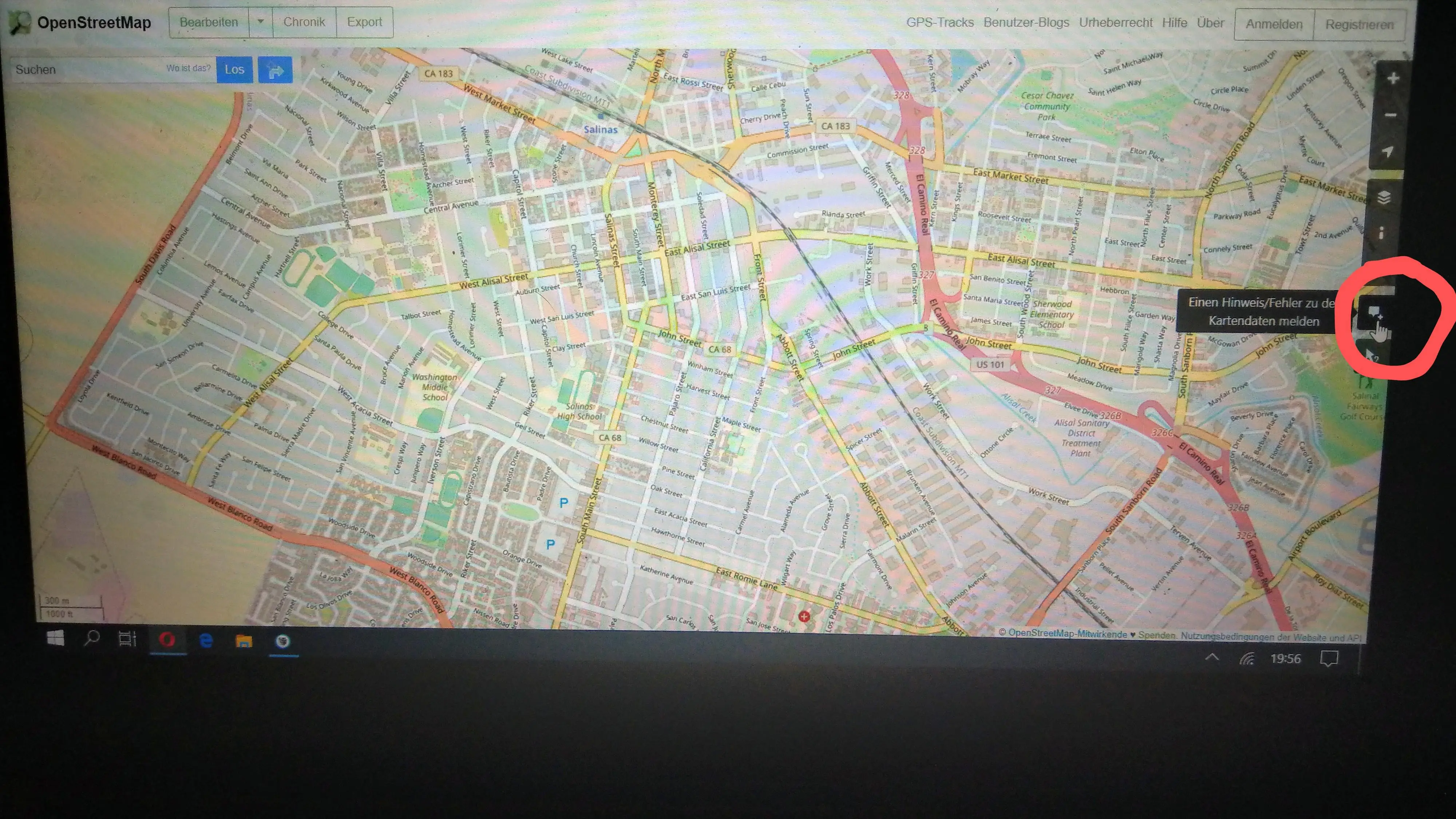Open the Export tab
This screenshot has width=1456, height=819.
point(365,23)
